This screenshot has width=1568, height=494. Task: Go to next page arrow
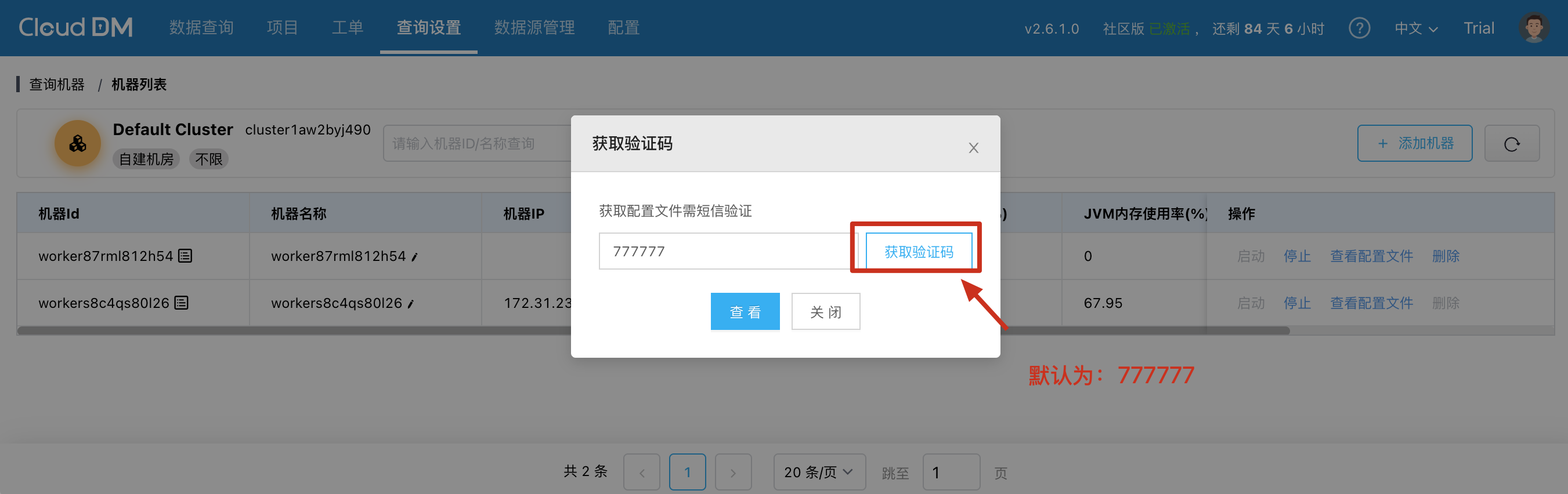(733, 471)
